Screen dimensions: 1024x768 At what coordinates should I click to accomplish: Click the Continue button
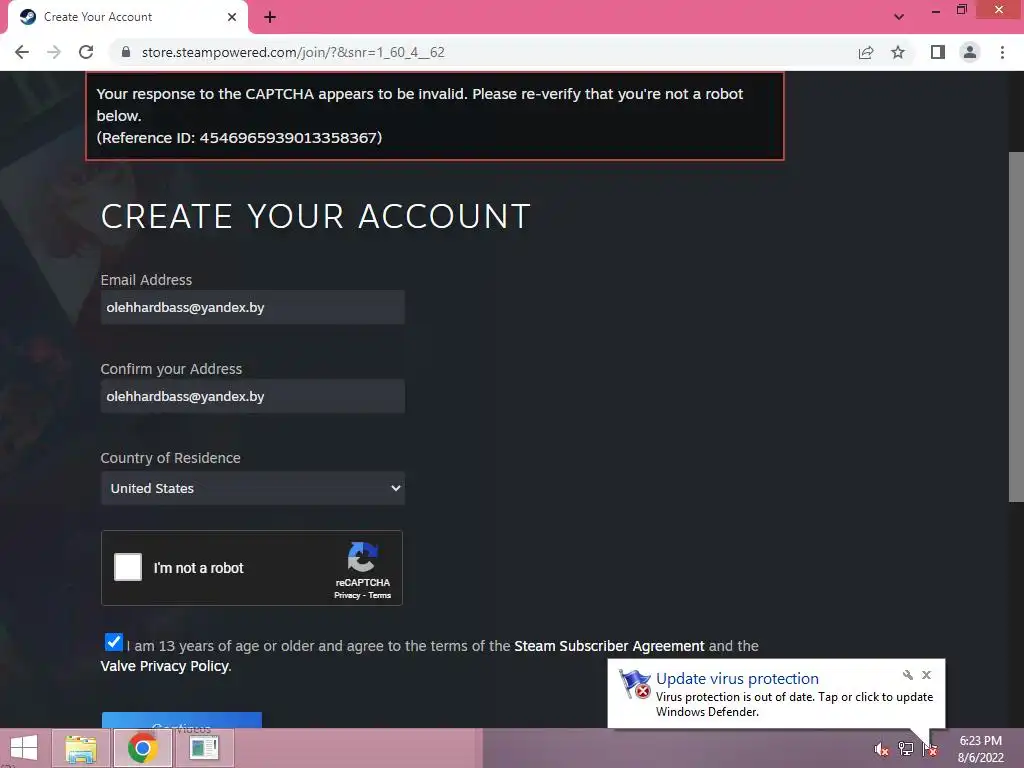pyautogui.click(x=182, y=720)
